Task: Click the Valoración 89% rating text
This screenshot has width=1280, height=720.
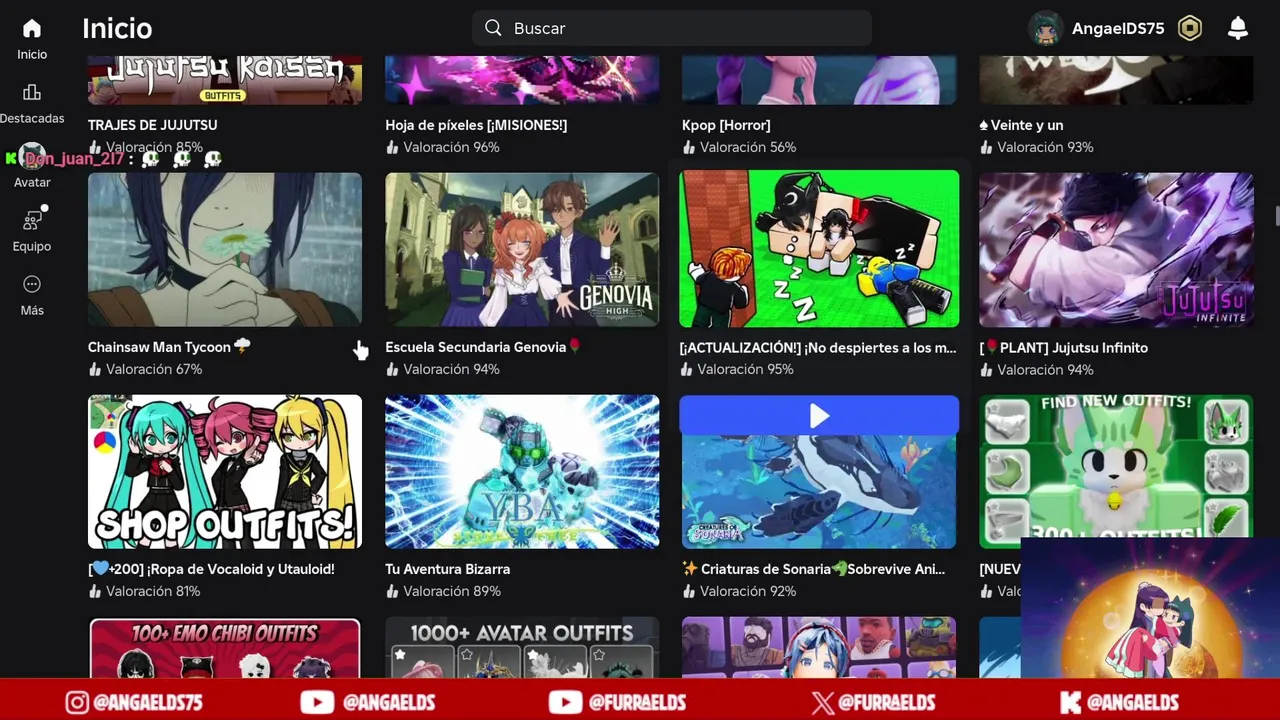Action: pyautogui.click(x=452, y=591)
